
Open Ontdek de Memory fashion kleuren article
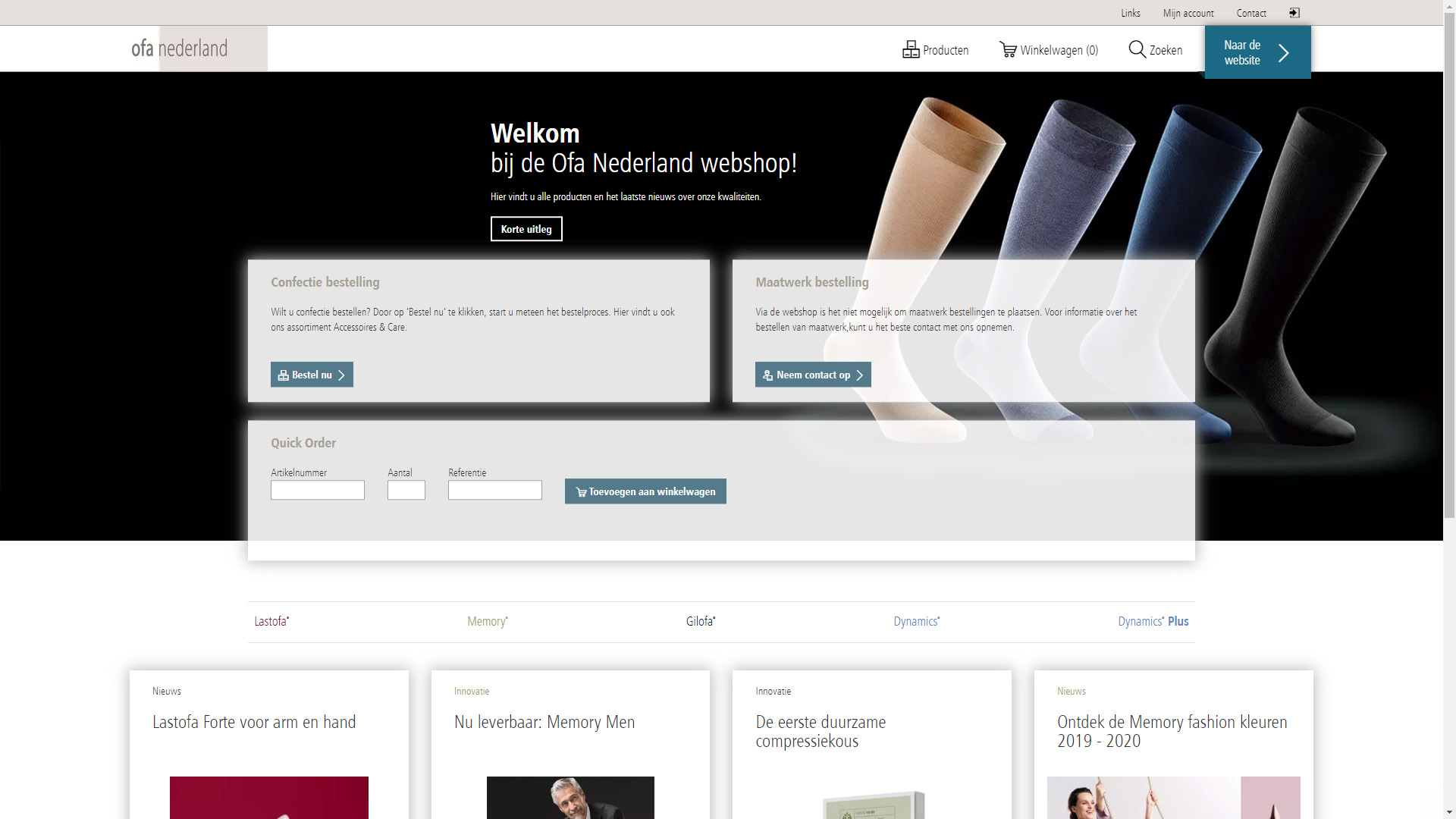[1172, 732]
